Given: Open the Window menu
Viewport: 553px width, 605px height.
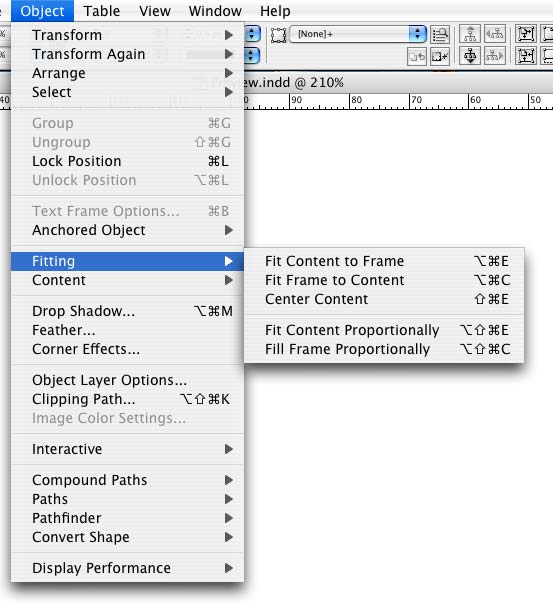Looking at the screenshot, I should point(215,11).
